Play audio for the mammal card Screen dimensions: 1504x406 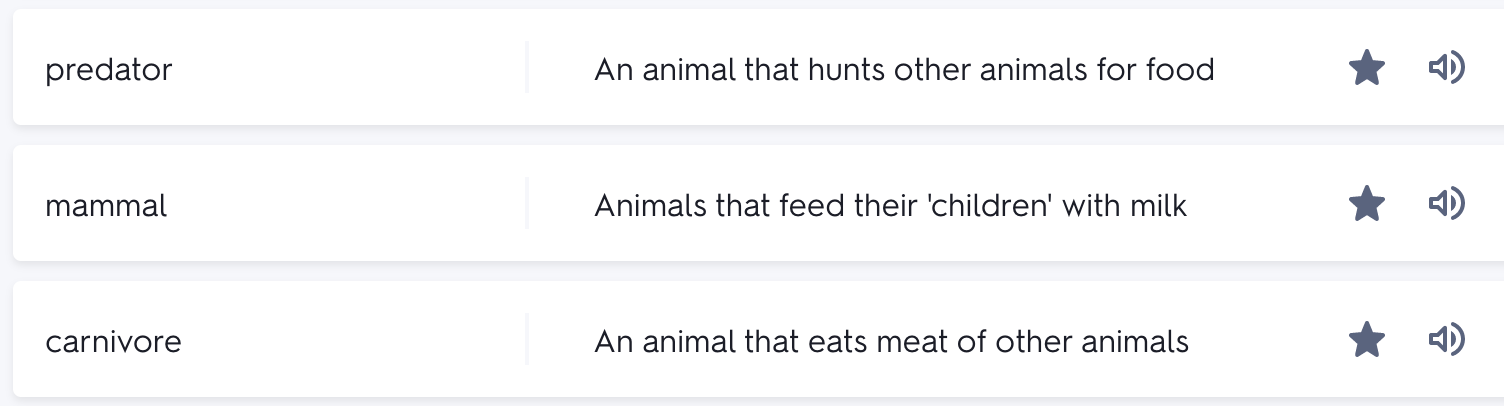1446,204
